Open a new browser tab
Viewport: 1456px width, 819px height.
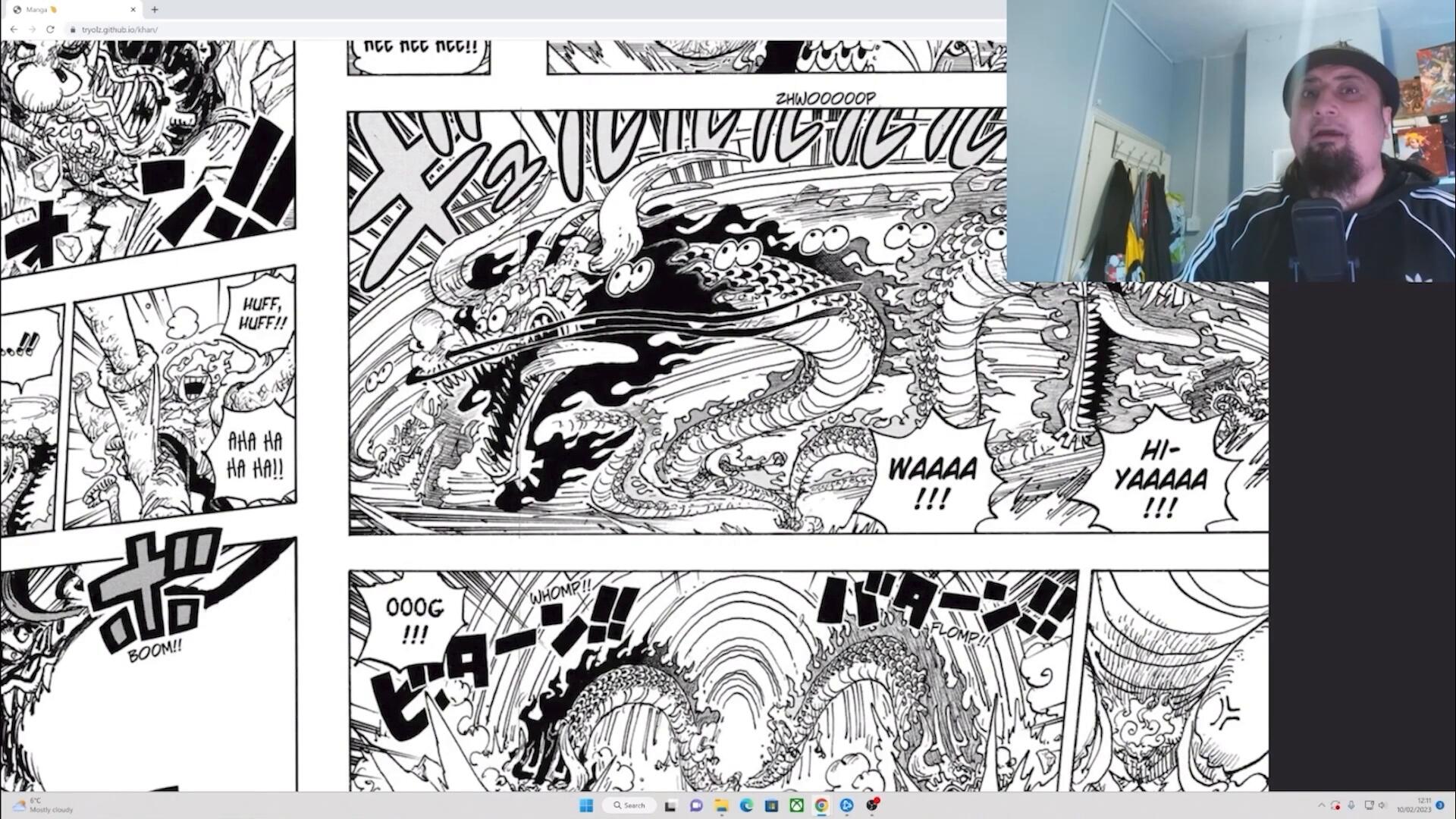pos(155,10)
